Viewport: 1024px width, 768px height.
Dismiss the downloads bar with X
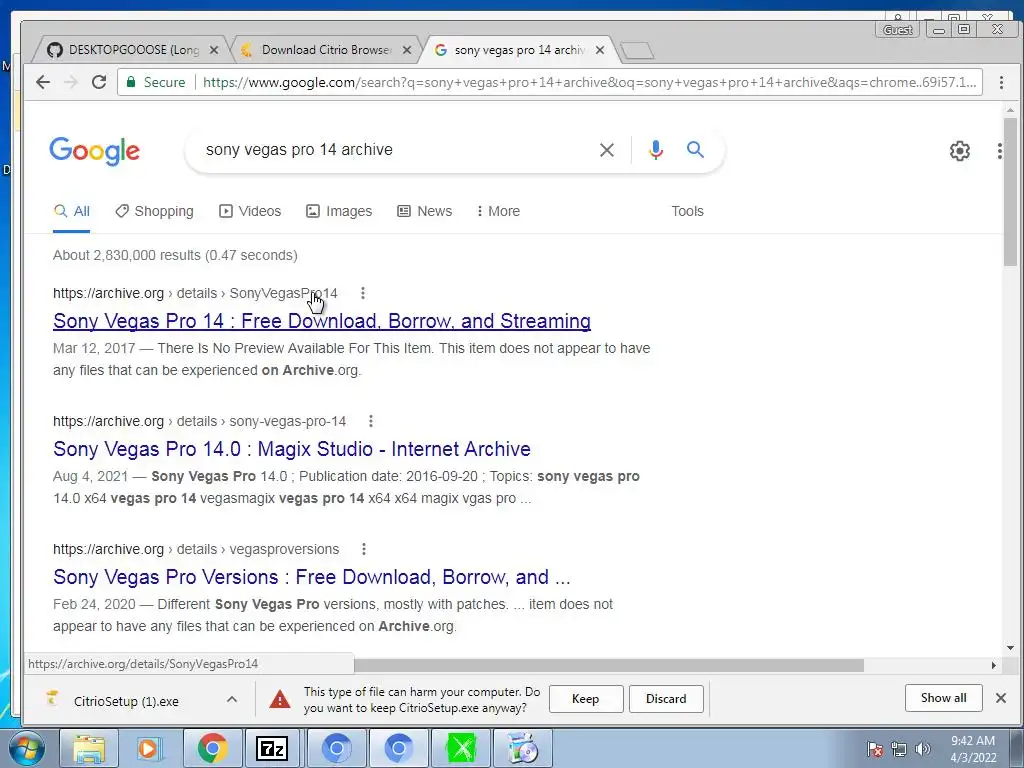click(1000, 698)
